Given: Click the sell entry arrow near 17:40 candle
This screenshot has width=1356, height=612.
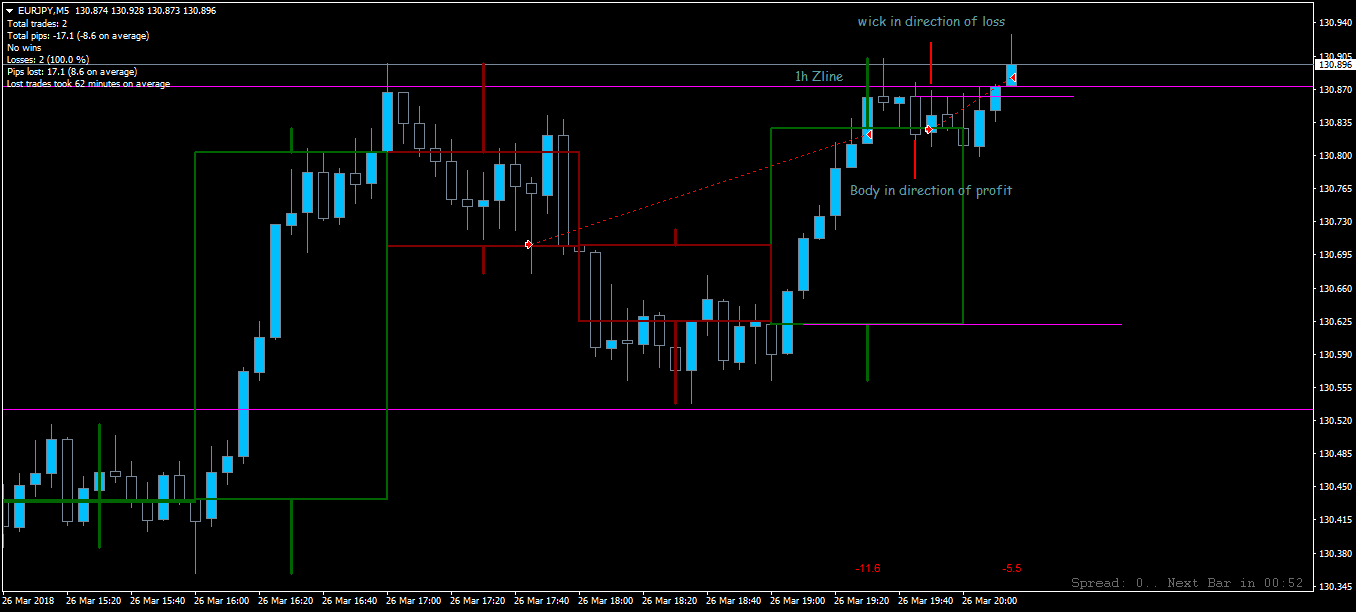Looking at the screenshot, I should pos(529,244).
